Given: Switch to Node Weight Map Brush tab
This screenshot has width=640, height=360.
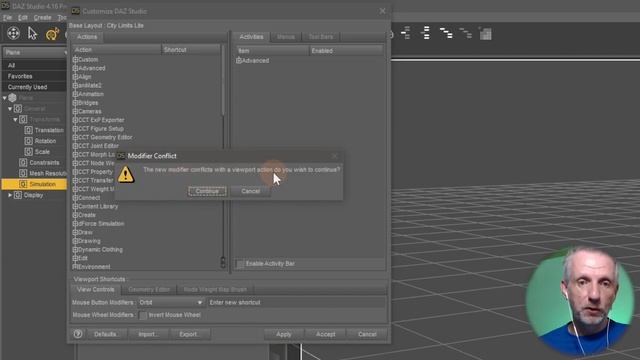Looking at the screenshot, I should (x=215, y=289).
